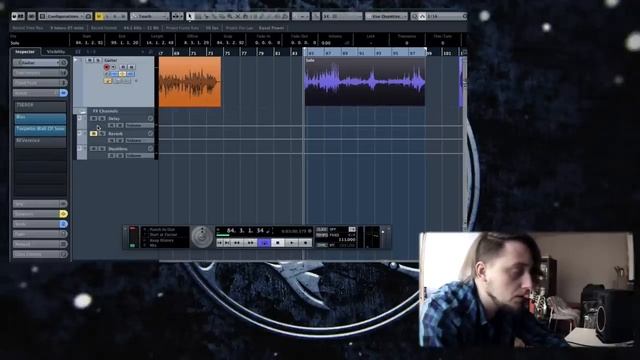Click the Fast Forward transport button
Screen dimensions: 640x360
point(251,243)
